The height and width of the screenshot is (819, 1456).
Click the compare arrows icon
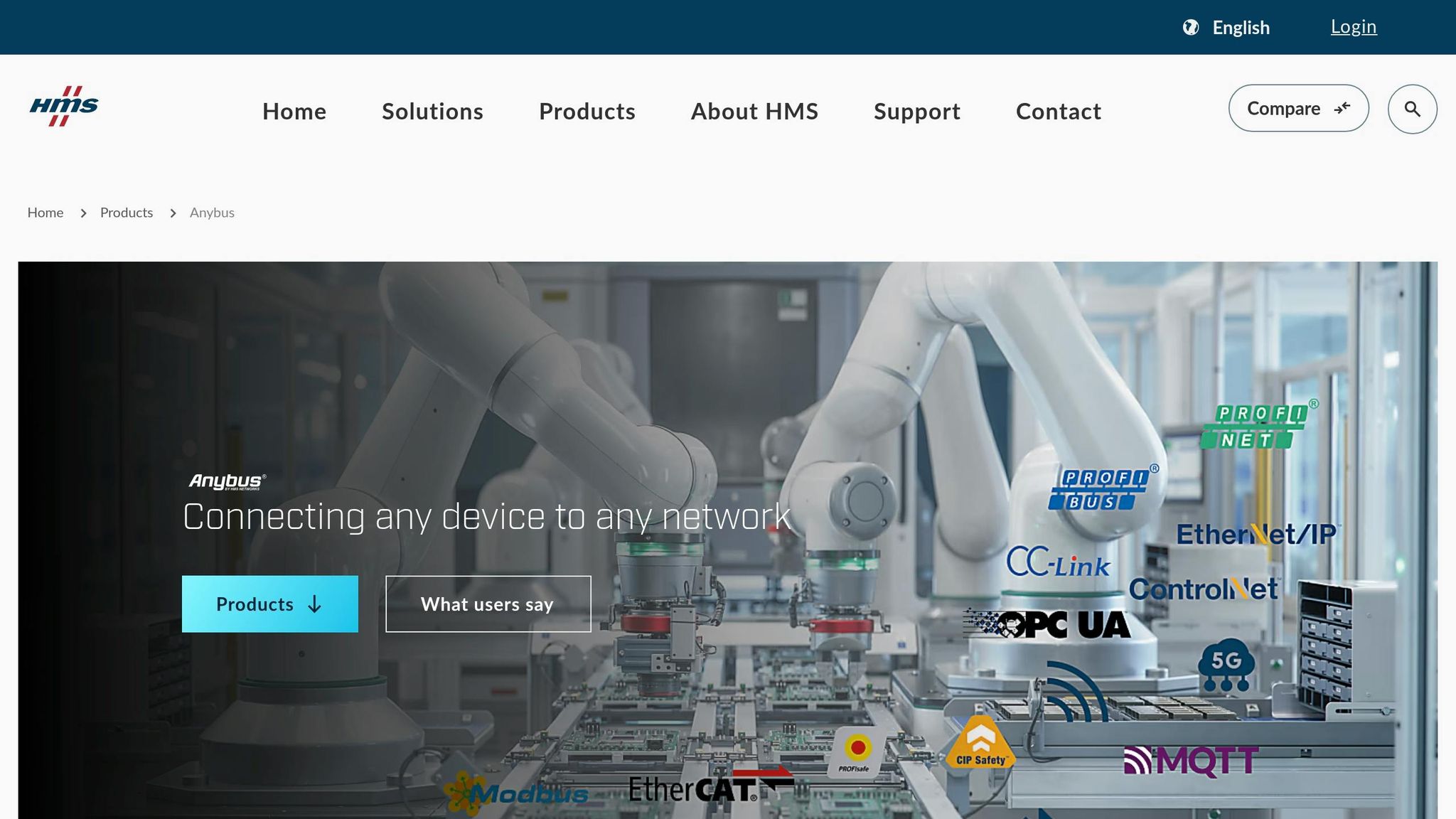(1342, 108)
